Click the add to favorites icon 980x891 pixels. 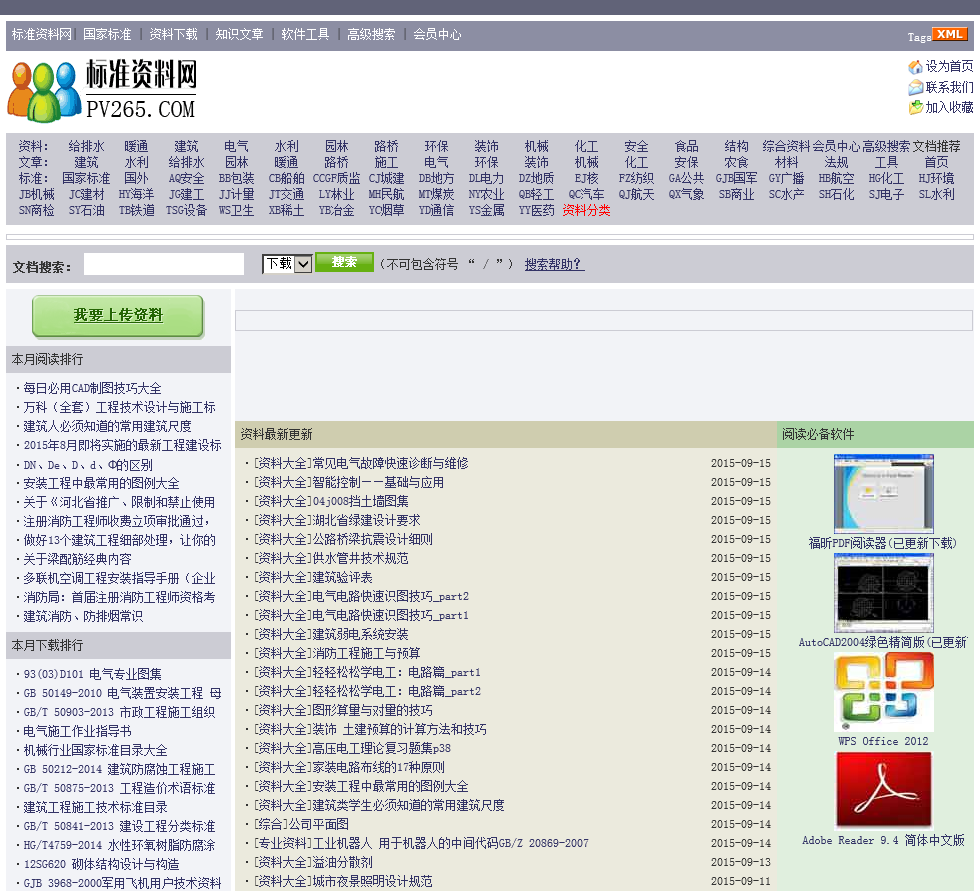915,108
